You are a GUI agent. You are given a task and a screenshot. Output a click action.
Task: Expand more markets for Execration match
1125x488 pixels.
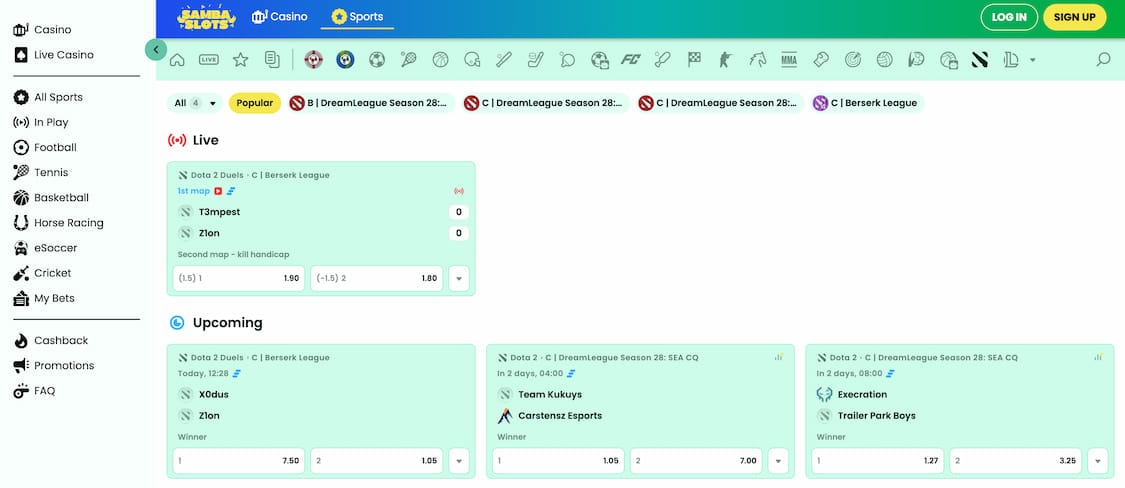pyautogui.click(x=1097, y=461)
